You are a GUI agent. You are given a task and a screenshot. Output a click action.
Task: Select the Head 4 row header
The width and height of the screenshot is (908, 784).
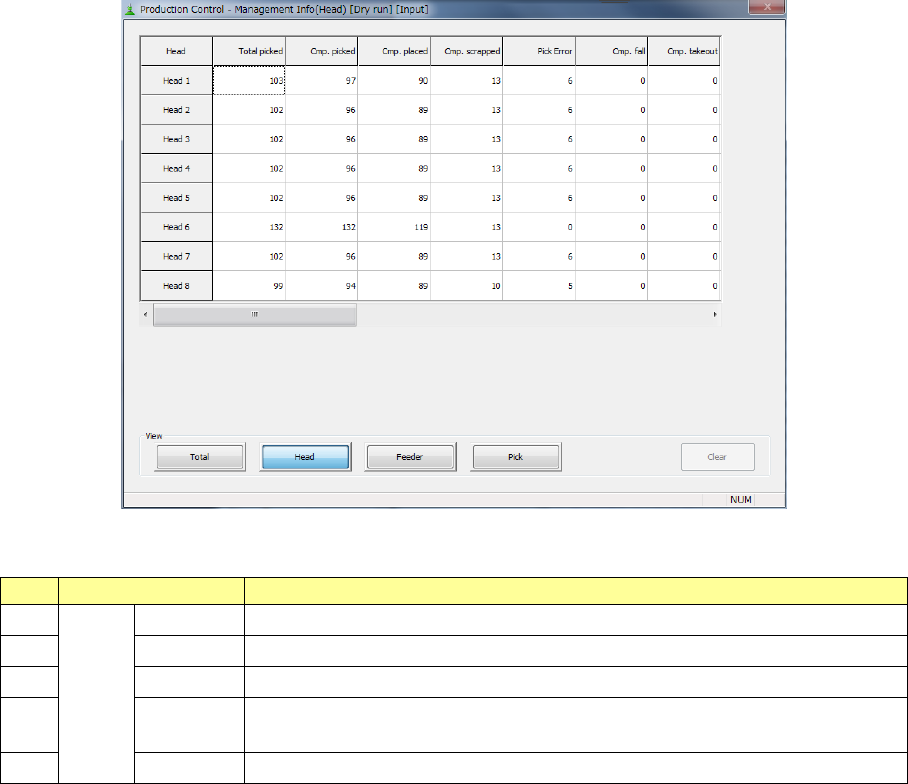pos(176,168)
